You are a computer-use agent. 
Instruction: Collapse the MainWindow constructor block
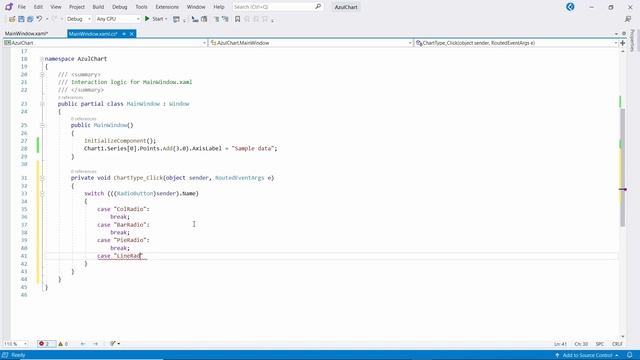coord(42,125)
